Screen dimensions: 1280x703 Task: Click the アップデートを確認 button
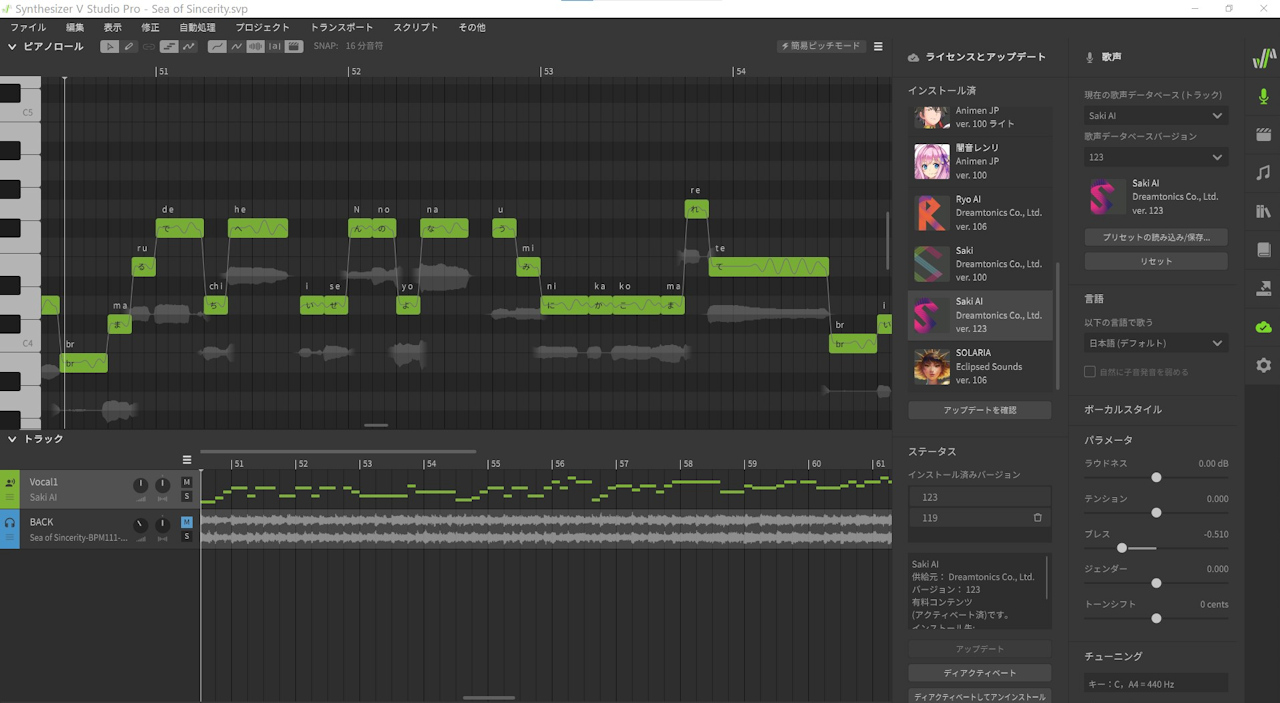(980, 410)
